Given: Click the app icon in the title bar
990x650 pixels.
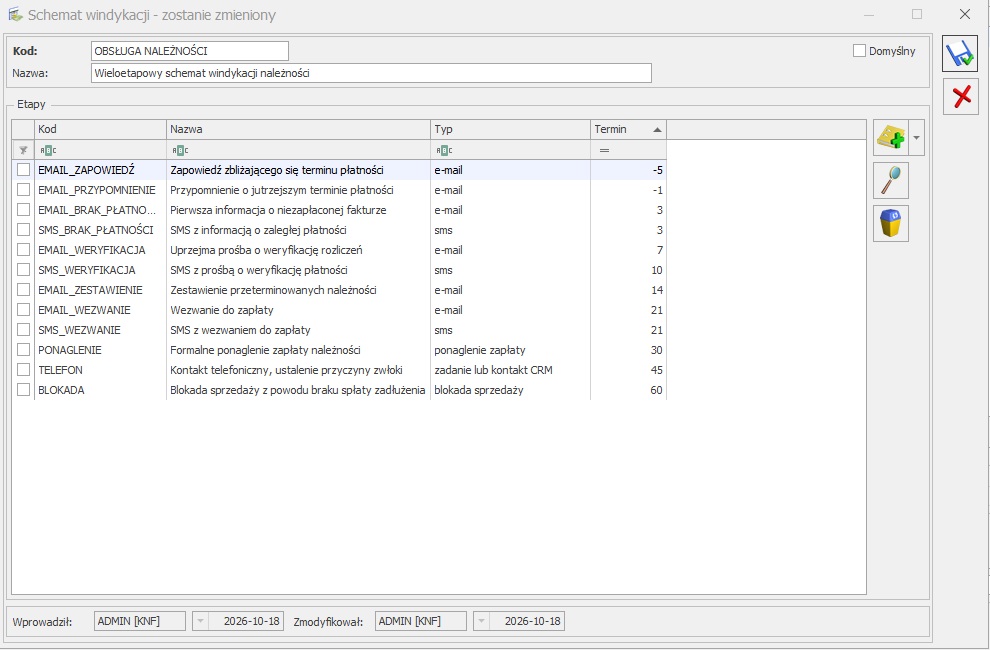Looking at the screenshot, I should pos(15,14).
